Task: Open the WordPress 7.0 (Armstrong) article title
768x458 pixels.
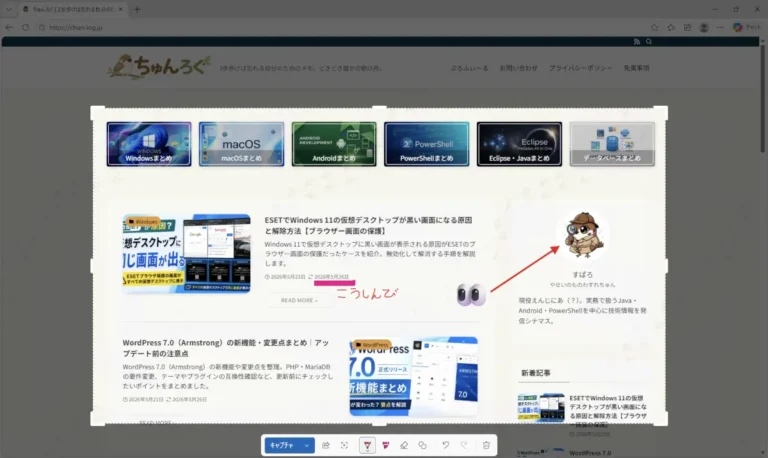Action: tap(226, 348)
